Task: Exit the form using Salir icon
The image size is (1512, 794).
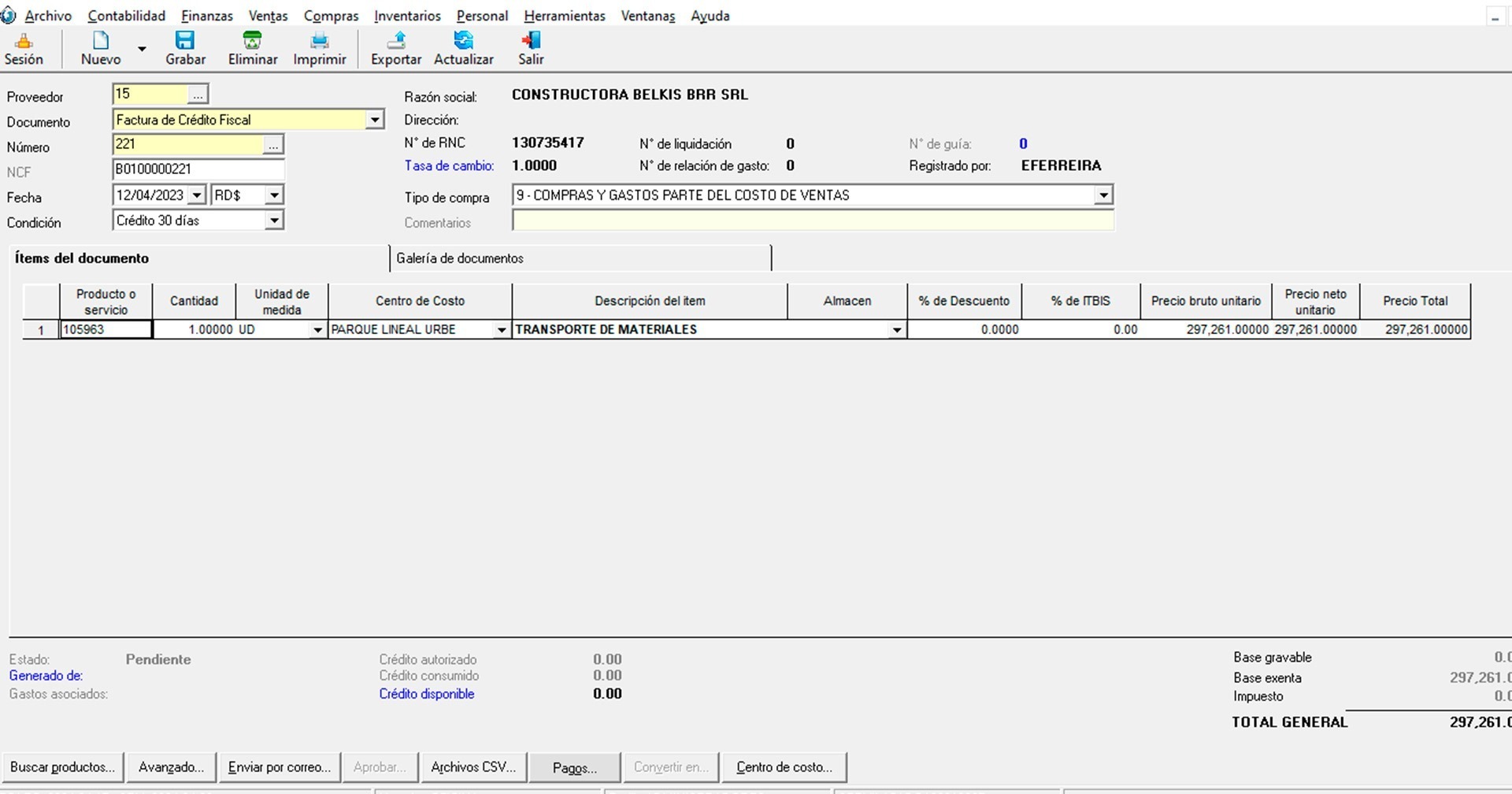Action: (531, 49)
